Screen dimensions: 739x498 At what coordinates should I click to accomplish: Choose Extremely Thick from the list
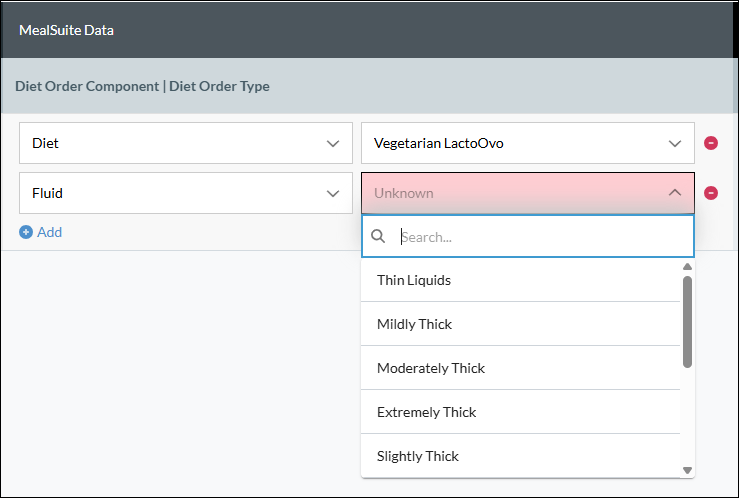point(520,412)
